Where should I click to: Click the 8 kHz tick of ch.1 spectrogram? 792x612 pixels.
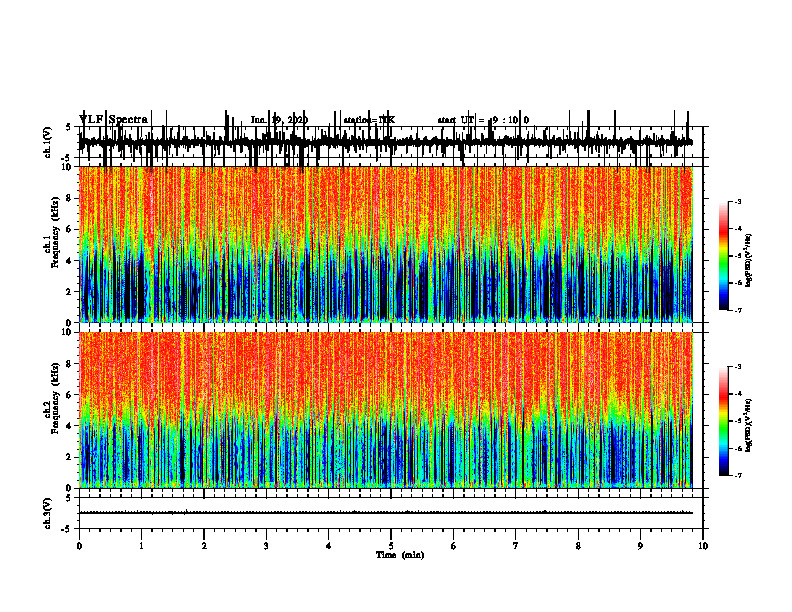(x=69, y=198)
